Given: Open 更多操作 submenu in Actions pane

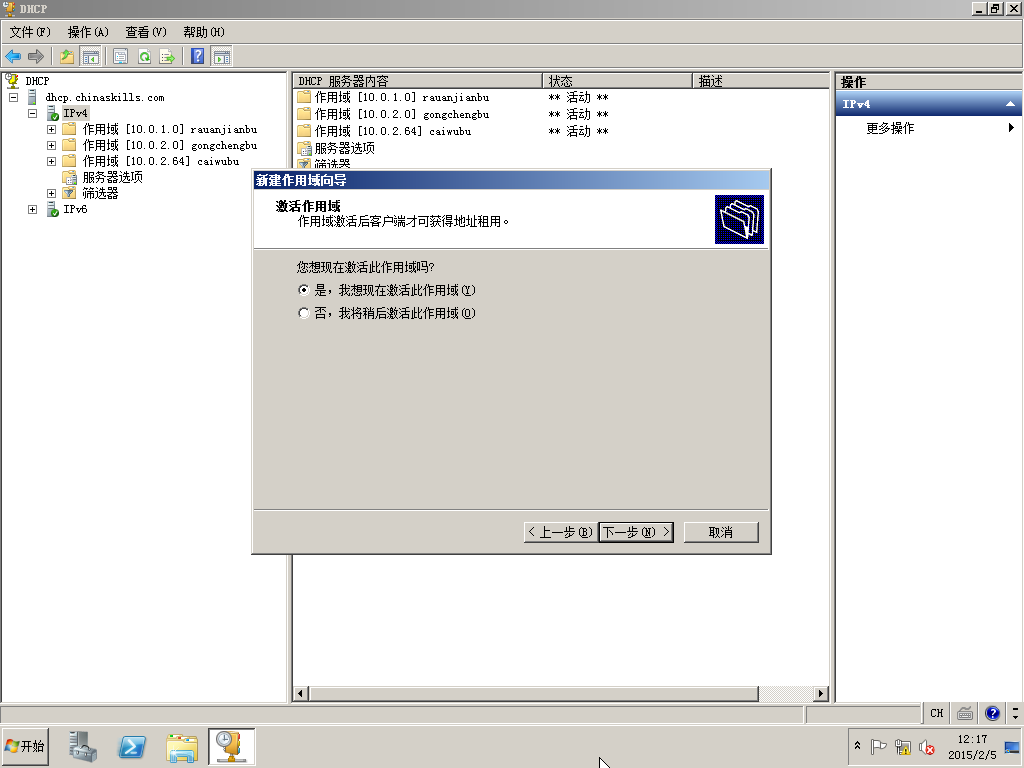Looking at the screenshot, I should 929,128.
